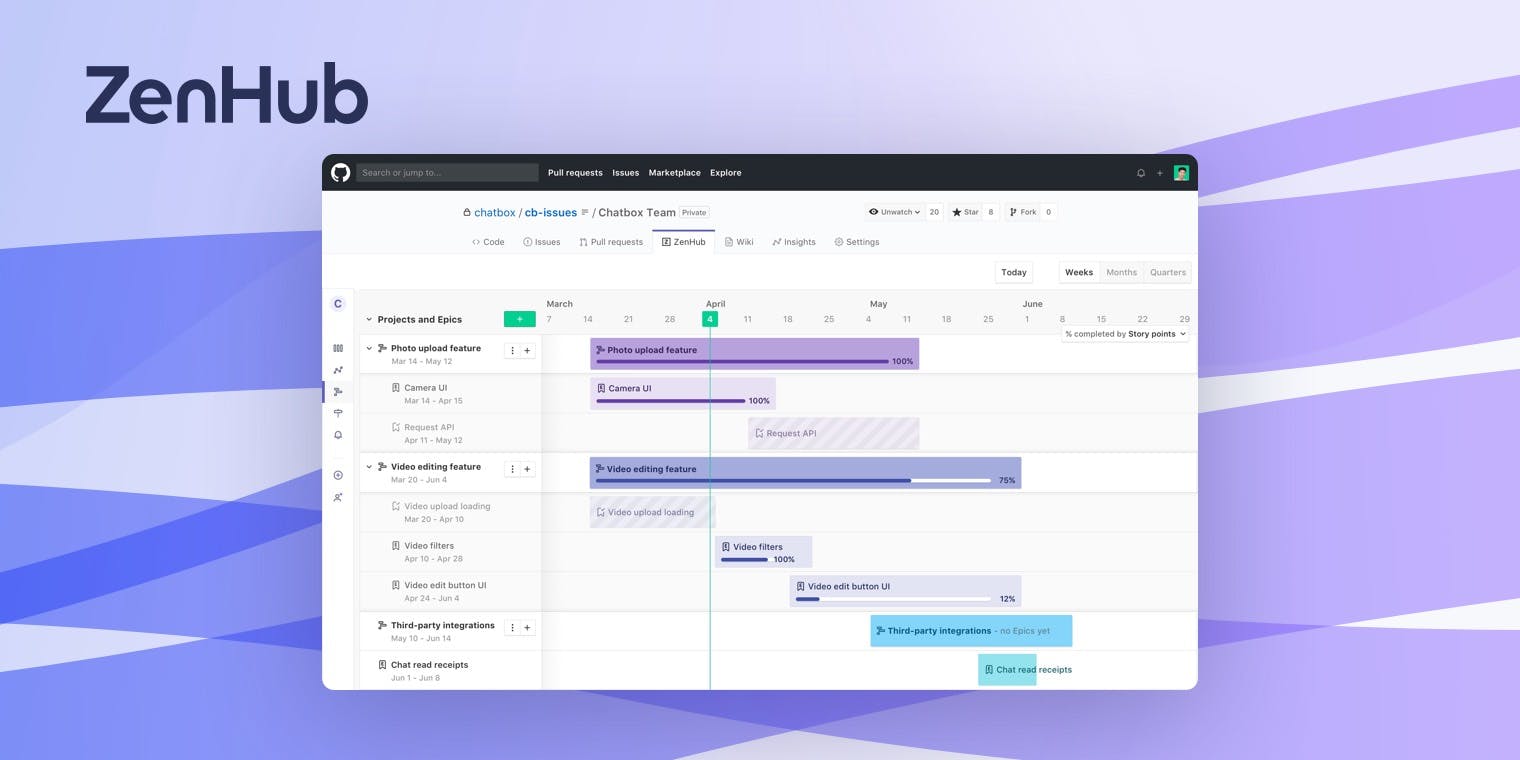Open the milestones signpost icon in ZenHub sidebar
The height and width of the screenshot is (760, 1520).
(x=338, y=413)
